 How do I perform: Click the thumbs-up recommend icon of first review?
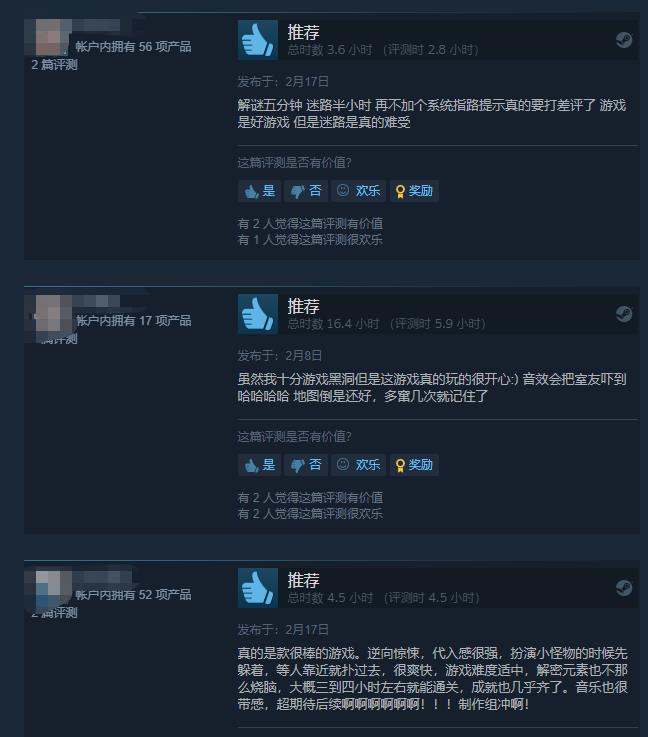(x=258, y=40)
